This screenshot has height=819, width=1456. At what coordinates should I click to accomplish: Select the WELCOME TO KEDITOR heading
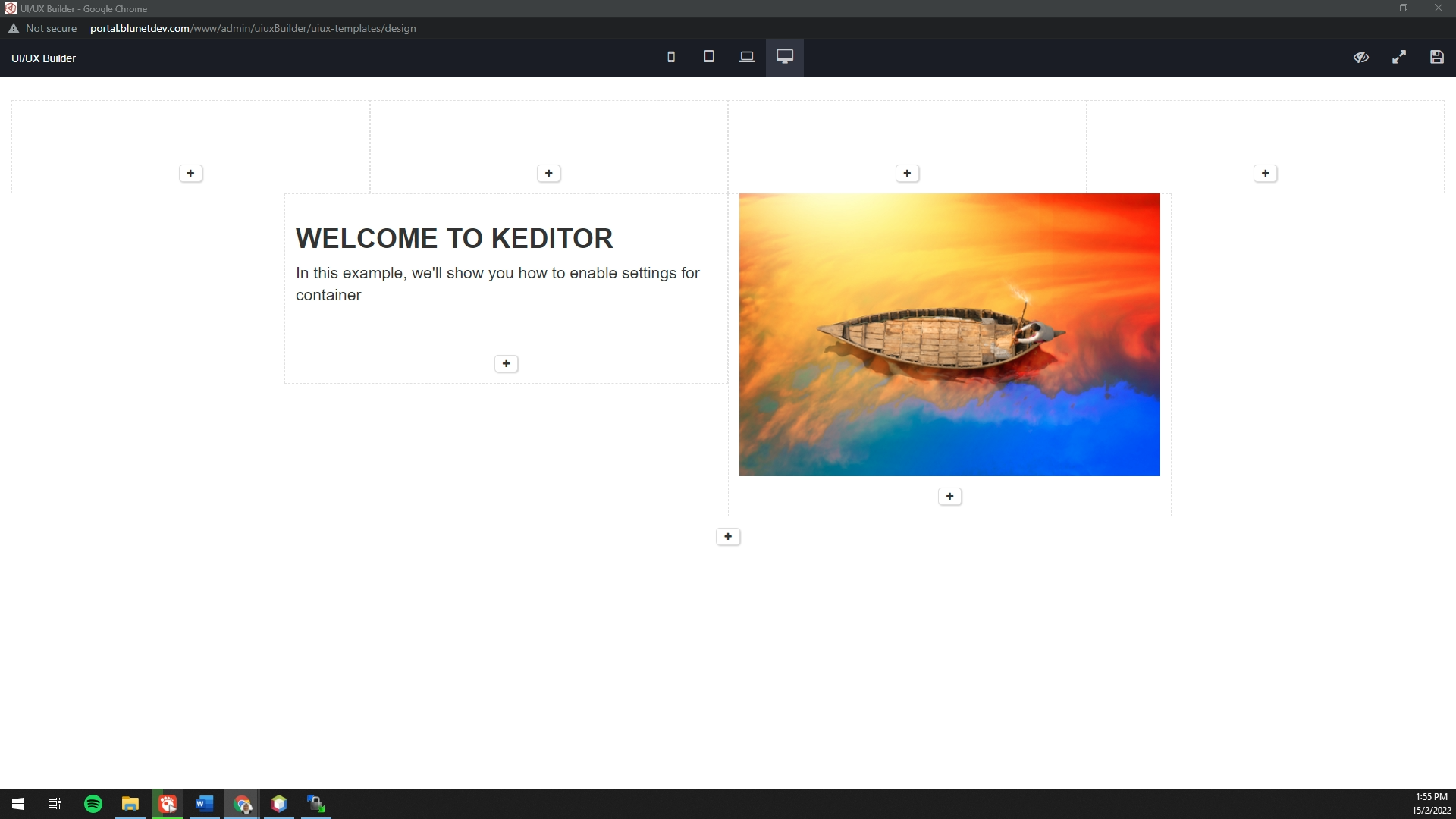pyautogui.click(x=454, y=239)
